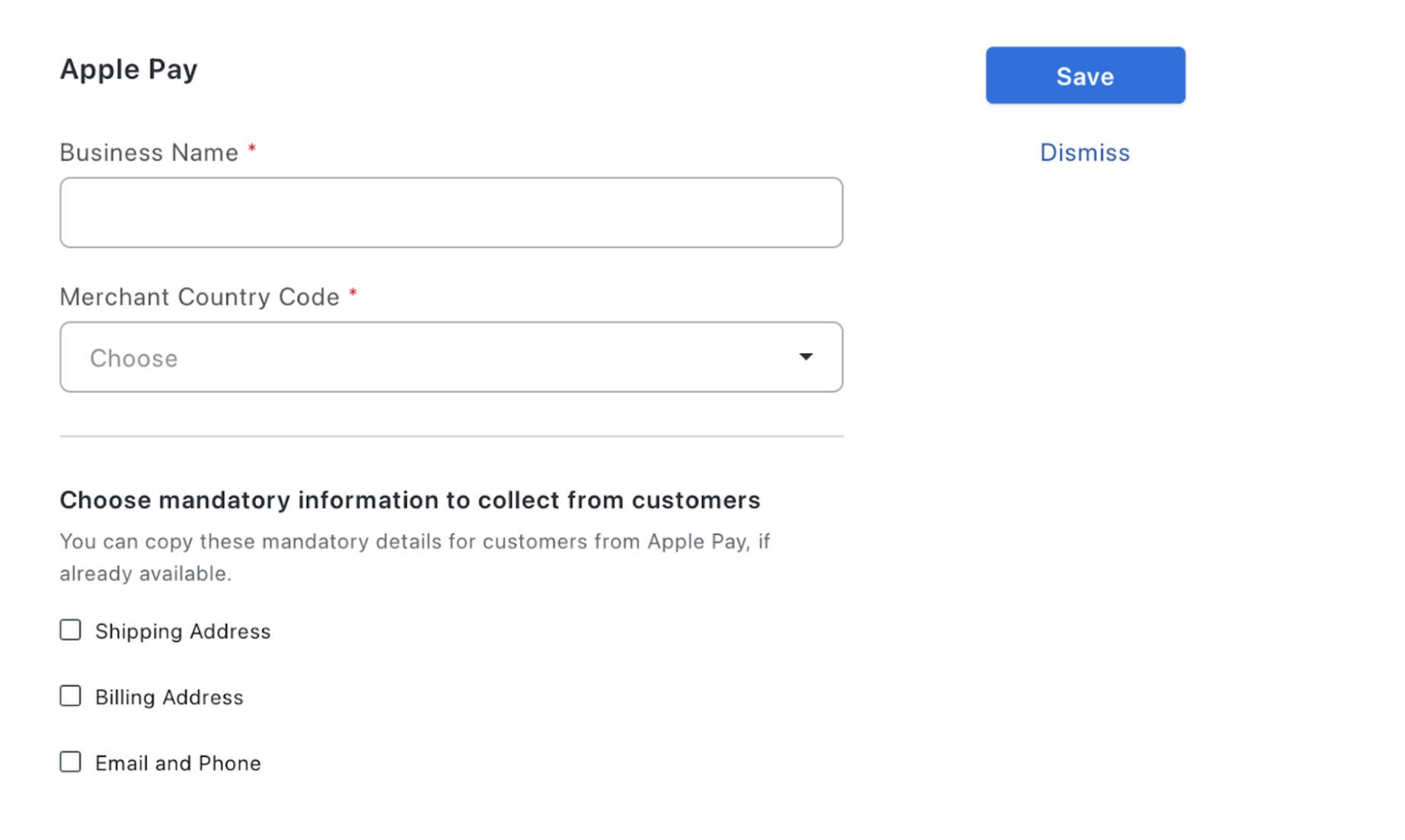The image size is (1405, 840).
Task: Click the Email and Phone label
Action: pyautogui.click(x=177, y=763)
